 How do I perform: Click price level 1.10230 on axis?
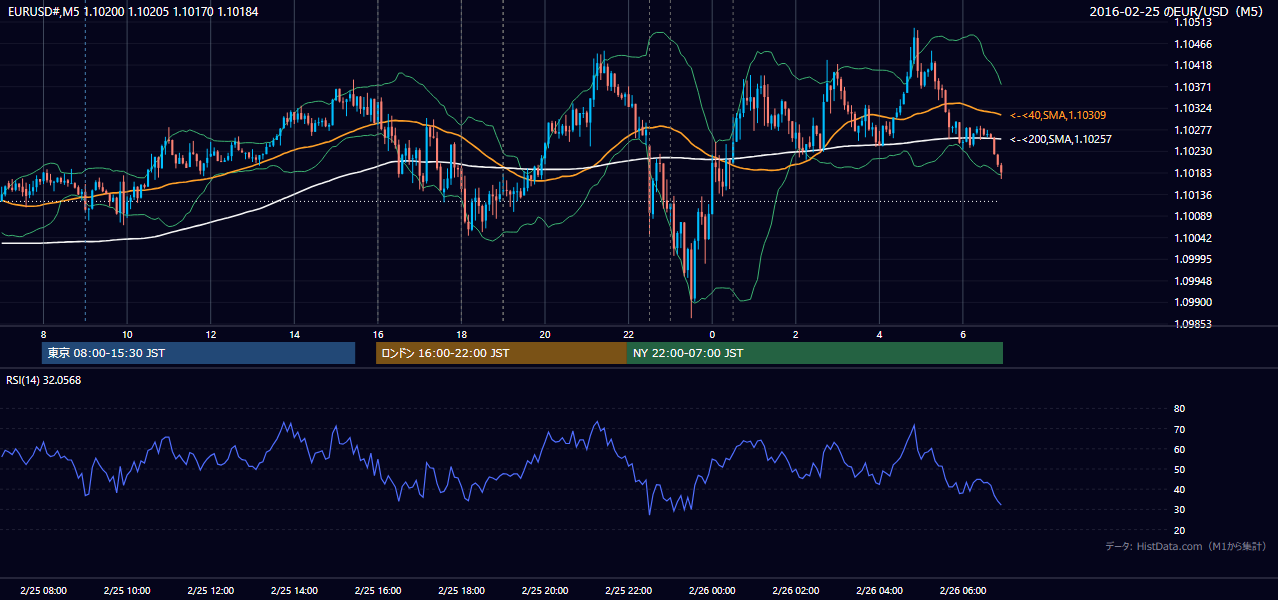pyautogui.click(x=1193, y=152)
